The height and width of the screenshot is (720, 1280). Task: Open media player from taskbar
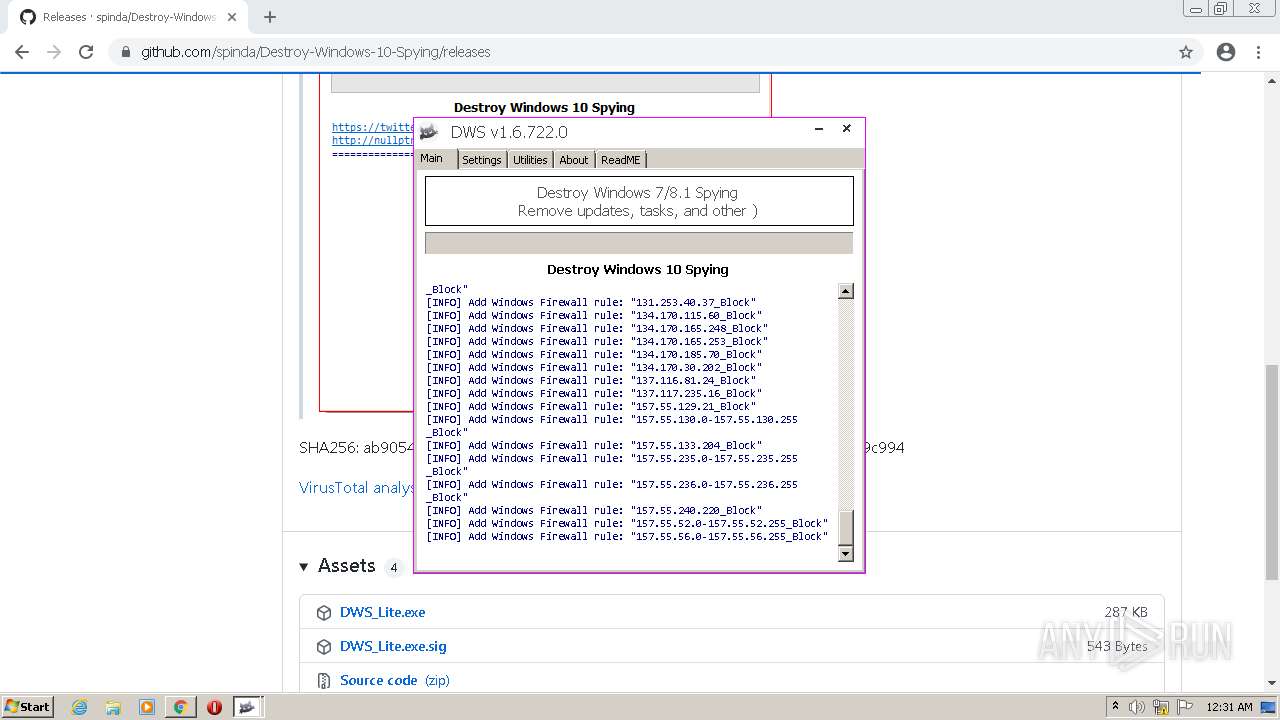(x=147, y=707)
